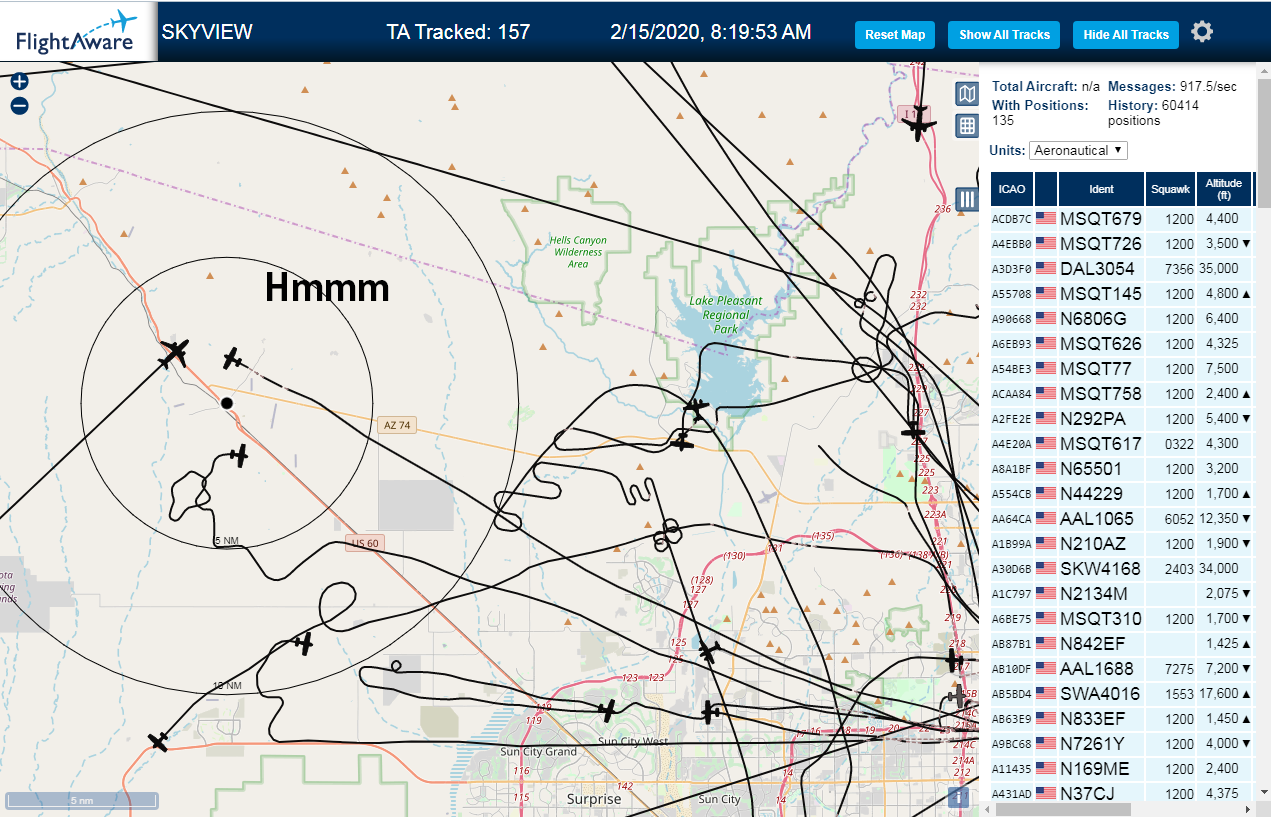Select the AAL1065 aircraft row
Viewport: 1271px width, 817px height.
tap(1121, 518)
